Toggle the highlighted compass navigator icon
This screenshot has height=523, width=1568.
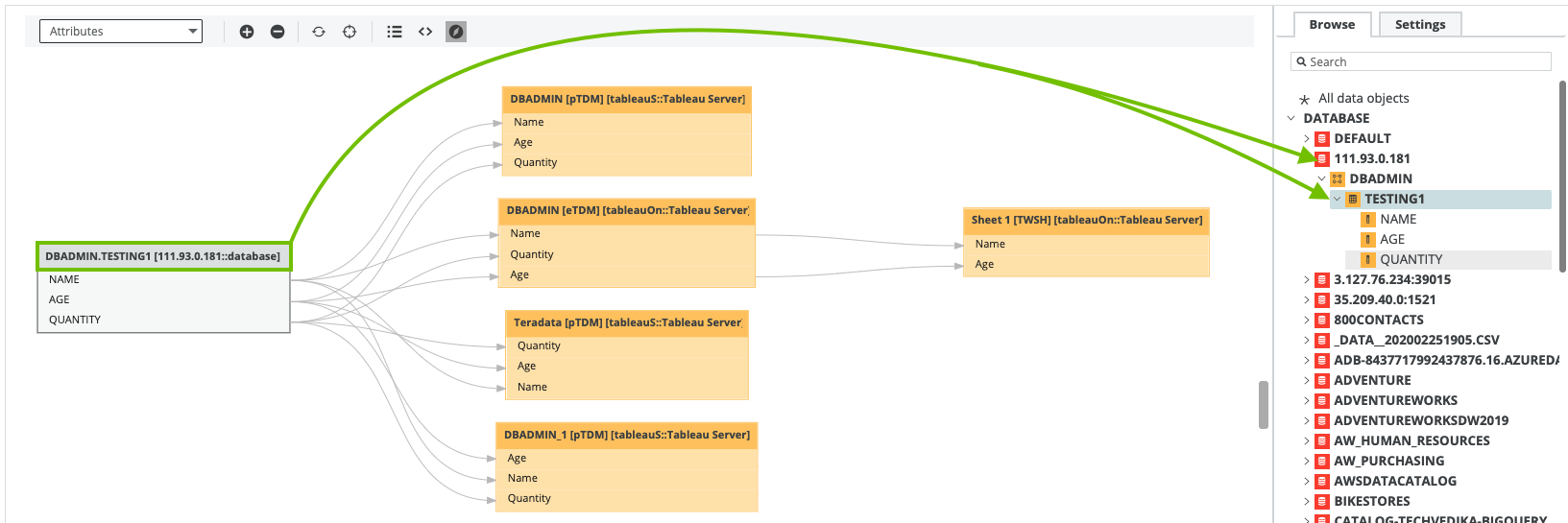456,32
